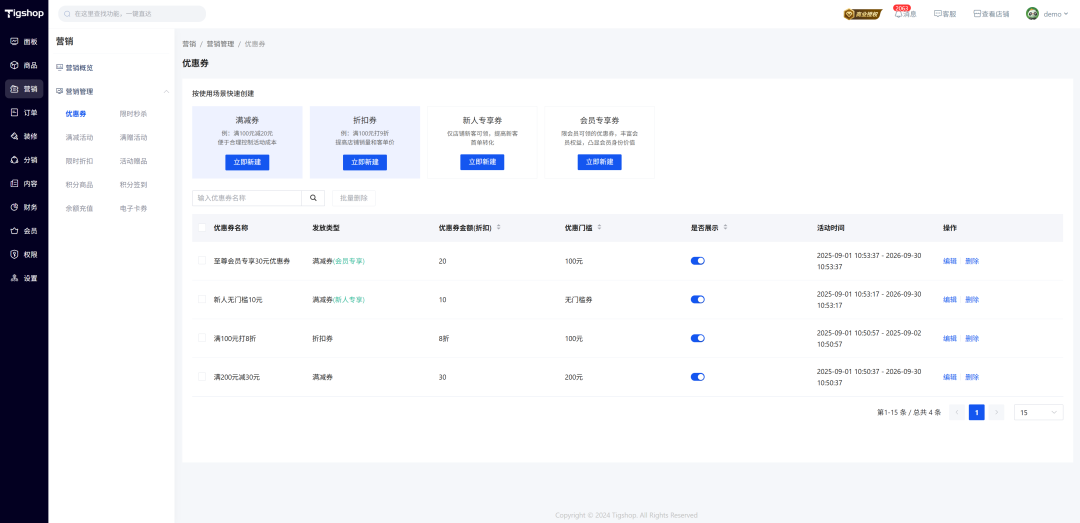Check the 新人无门槛10元 row checkbox
The width and height of the screenshot is (1080, 523).
pos(202,300)
